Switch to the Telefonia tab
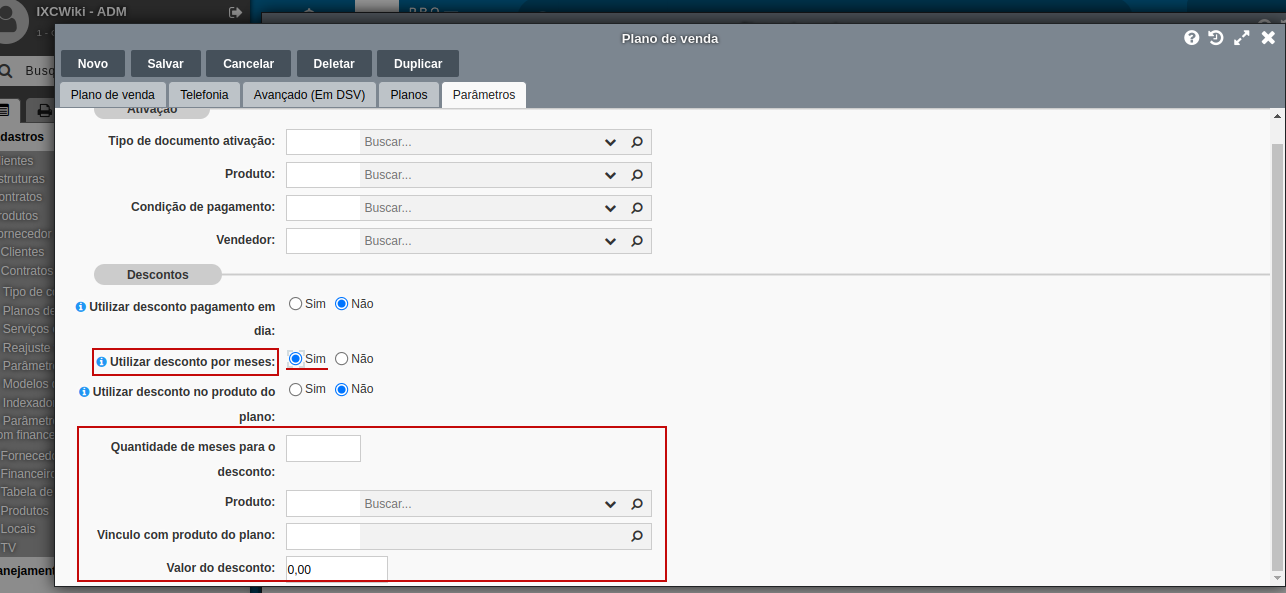Screen dimensions: 1286x593 [204, 95]
